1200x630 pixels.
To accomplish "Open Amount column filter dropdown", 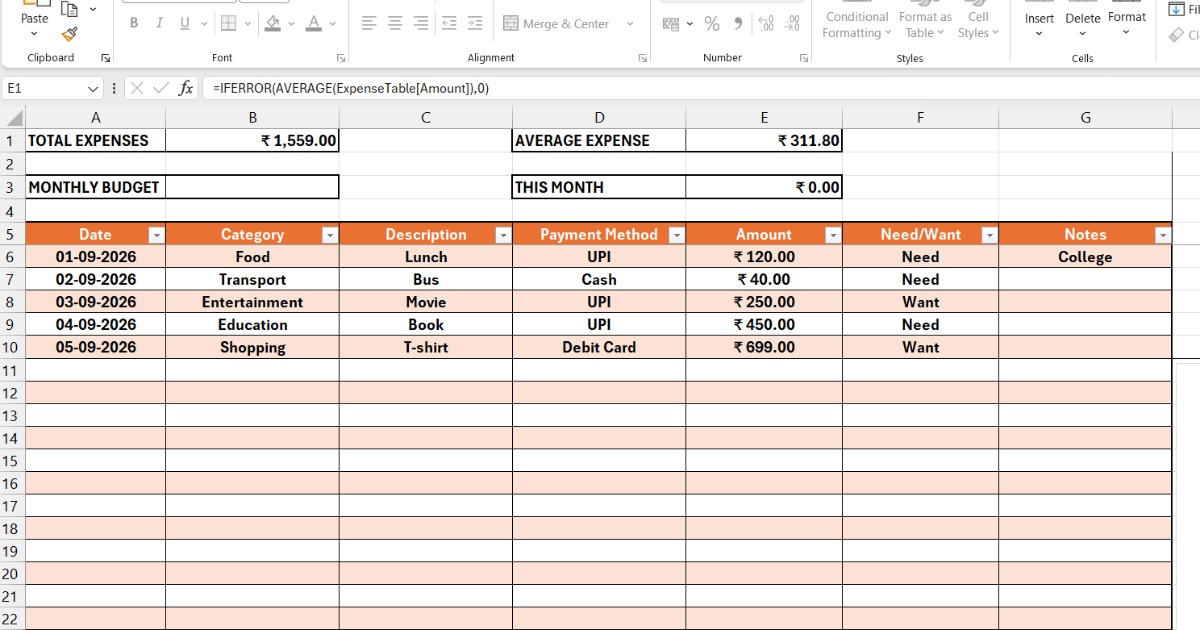I will 832,235.
